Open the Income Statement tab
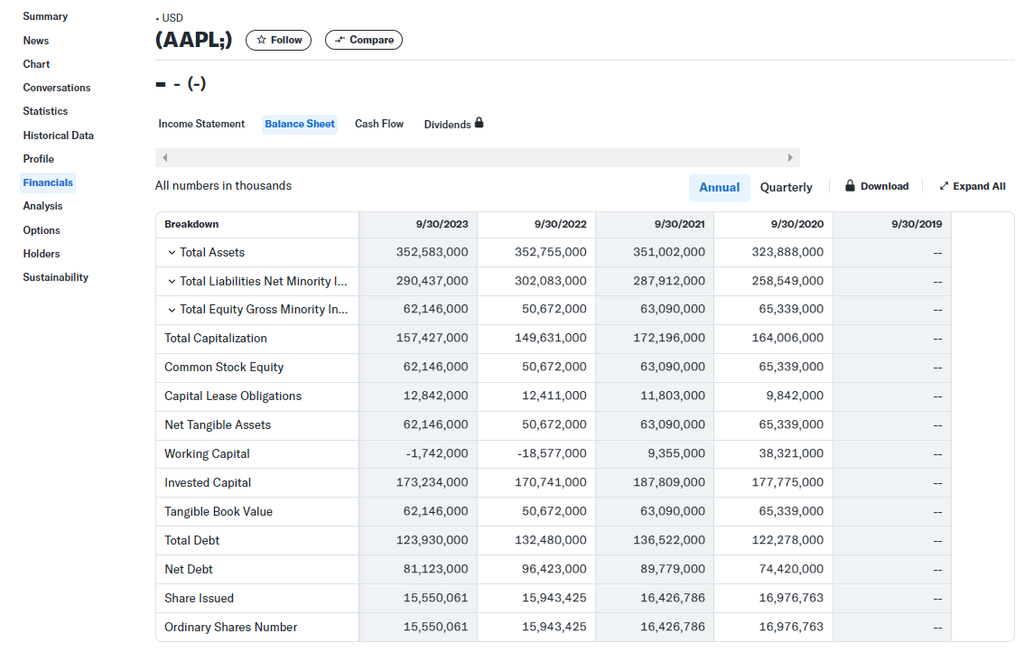Screen dimensions: 1024x653 [201, 124]
